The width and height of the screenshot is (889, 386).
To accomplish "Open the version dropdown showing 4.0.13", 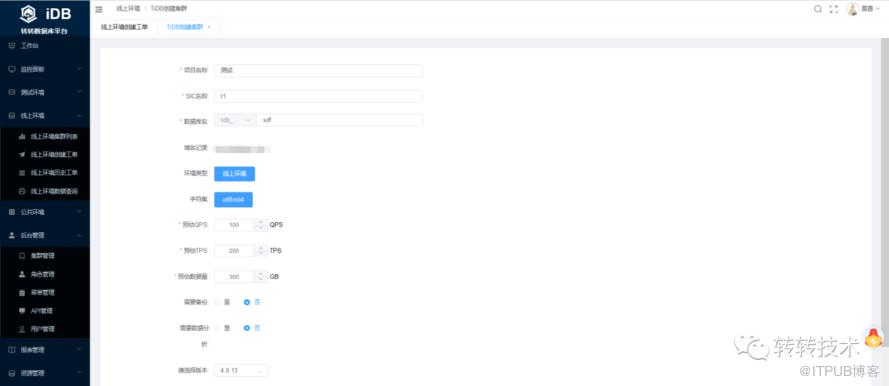I will [x=241, y=371].
